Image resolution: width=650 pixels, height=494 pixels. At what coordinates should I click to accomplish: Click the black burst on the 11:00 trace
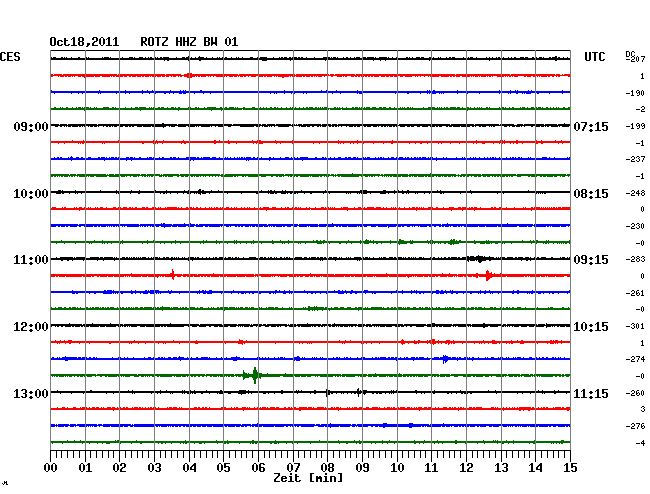(479, 259)
